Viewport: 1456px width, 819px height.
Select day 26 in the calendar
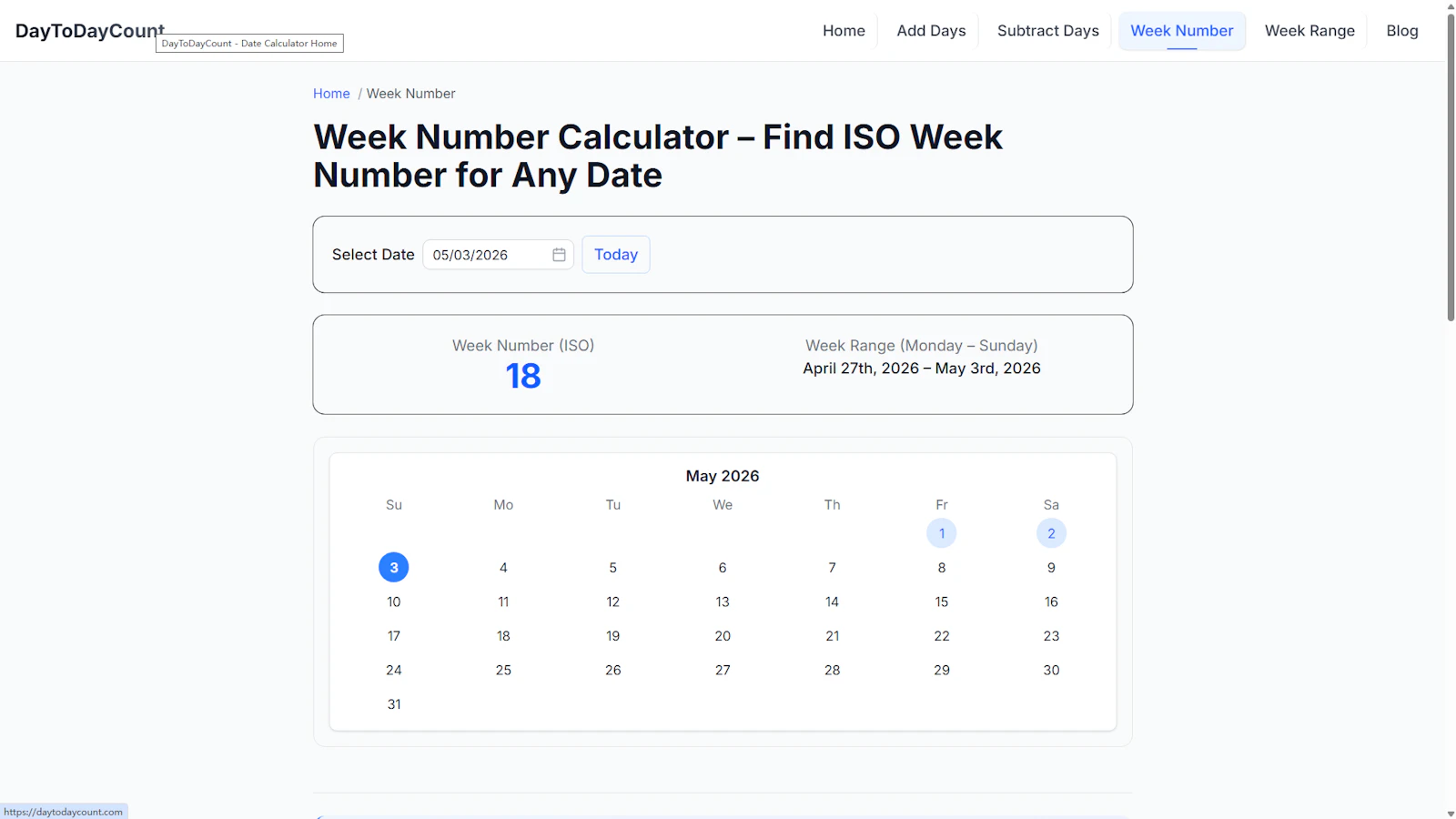(x=612, y=670)
